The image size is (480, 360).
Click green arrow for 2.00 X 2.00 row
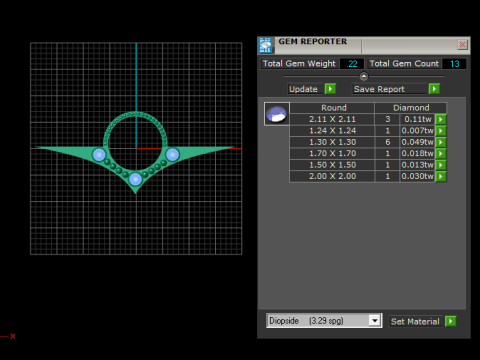441,176
